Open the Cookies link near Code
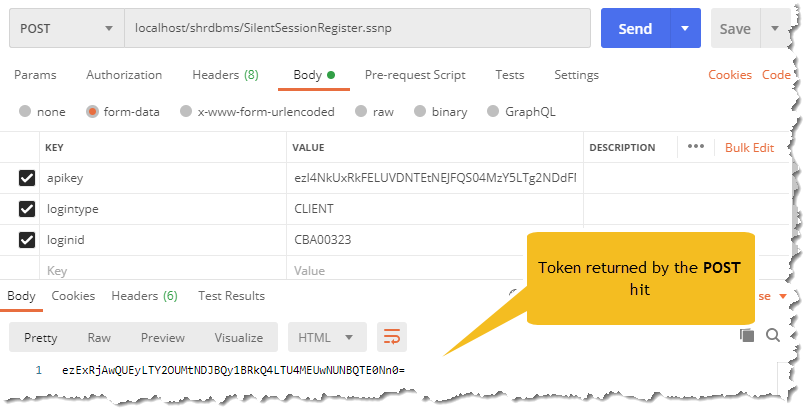Image resolution: width=812 pixels, height=414 pixels. (x=730, y=75)
